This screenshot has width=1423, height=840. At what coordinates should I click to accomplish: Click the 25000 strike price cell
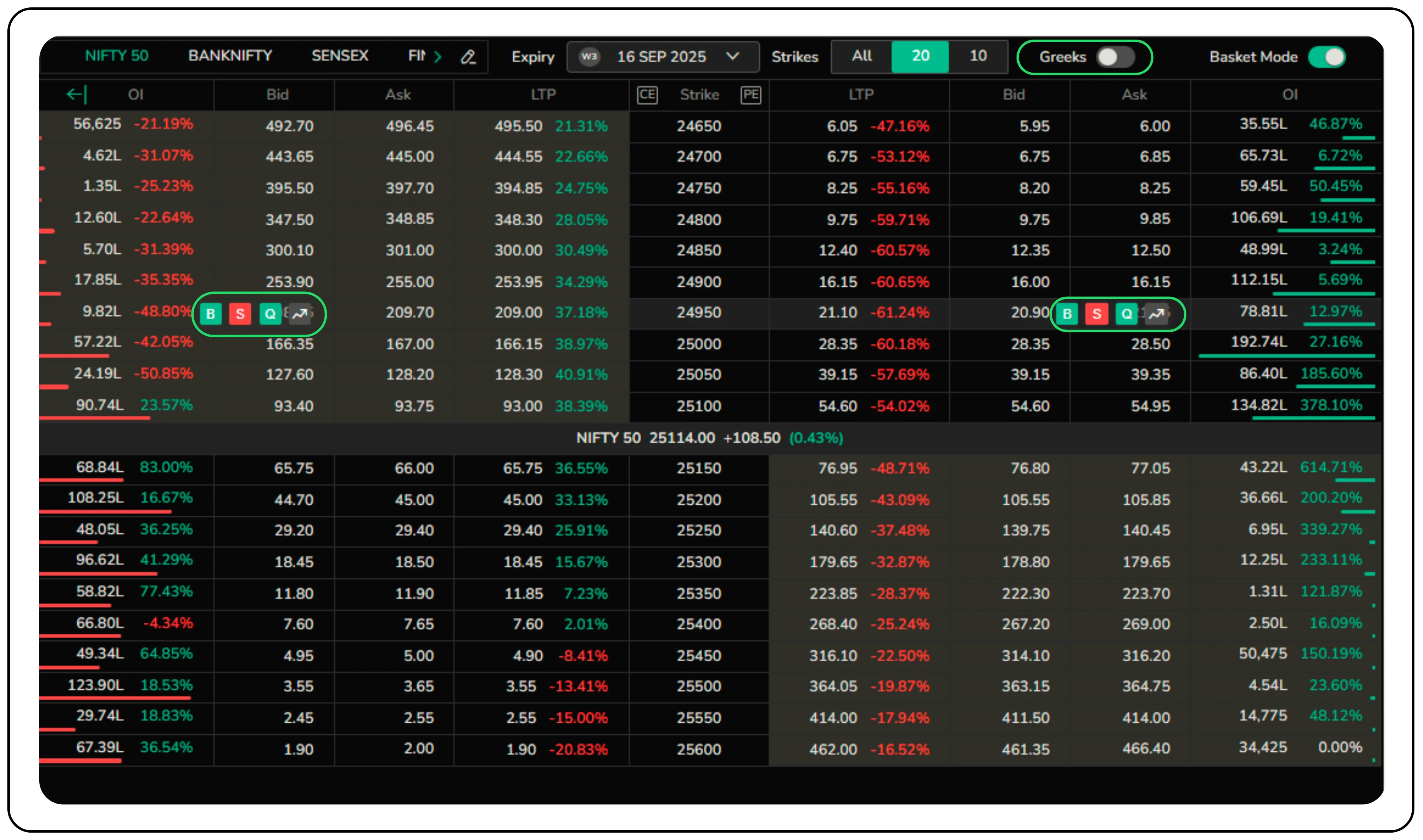coord(698,343)
